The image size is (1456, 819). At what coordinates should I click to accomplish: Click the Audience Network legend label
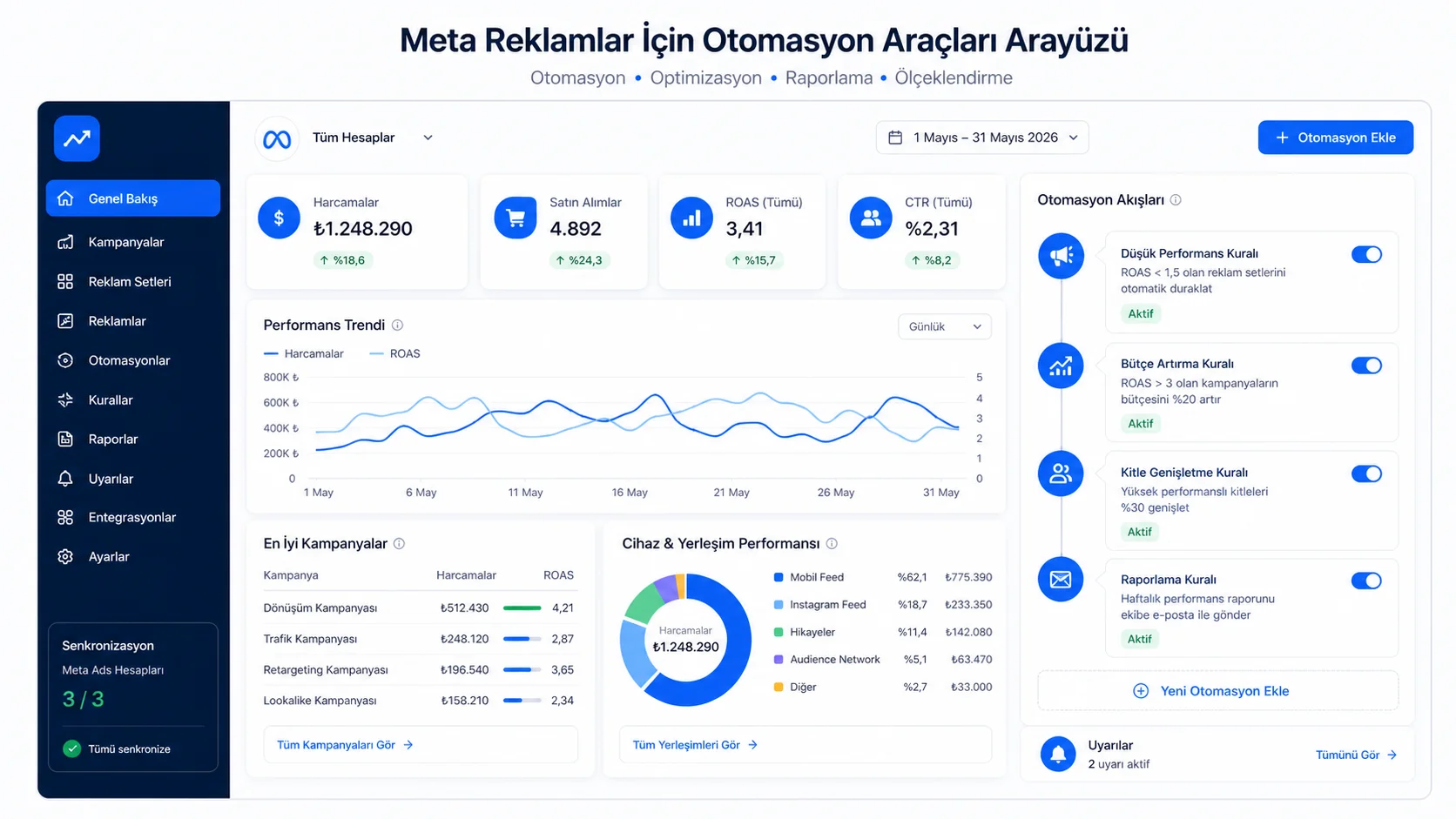pos(835,659)
